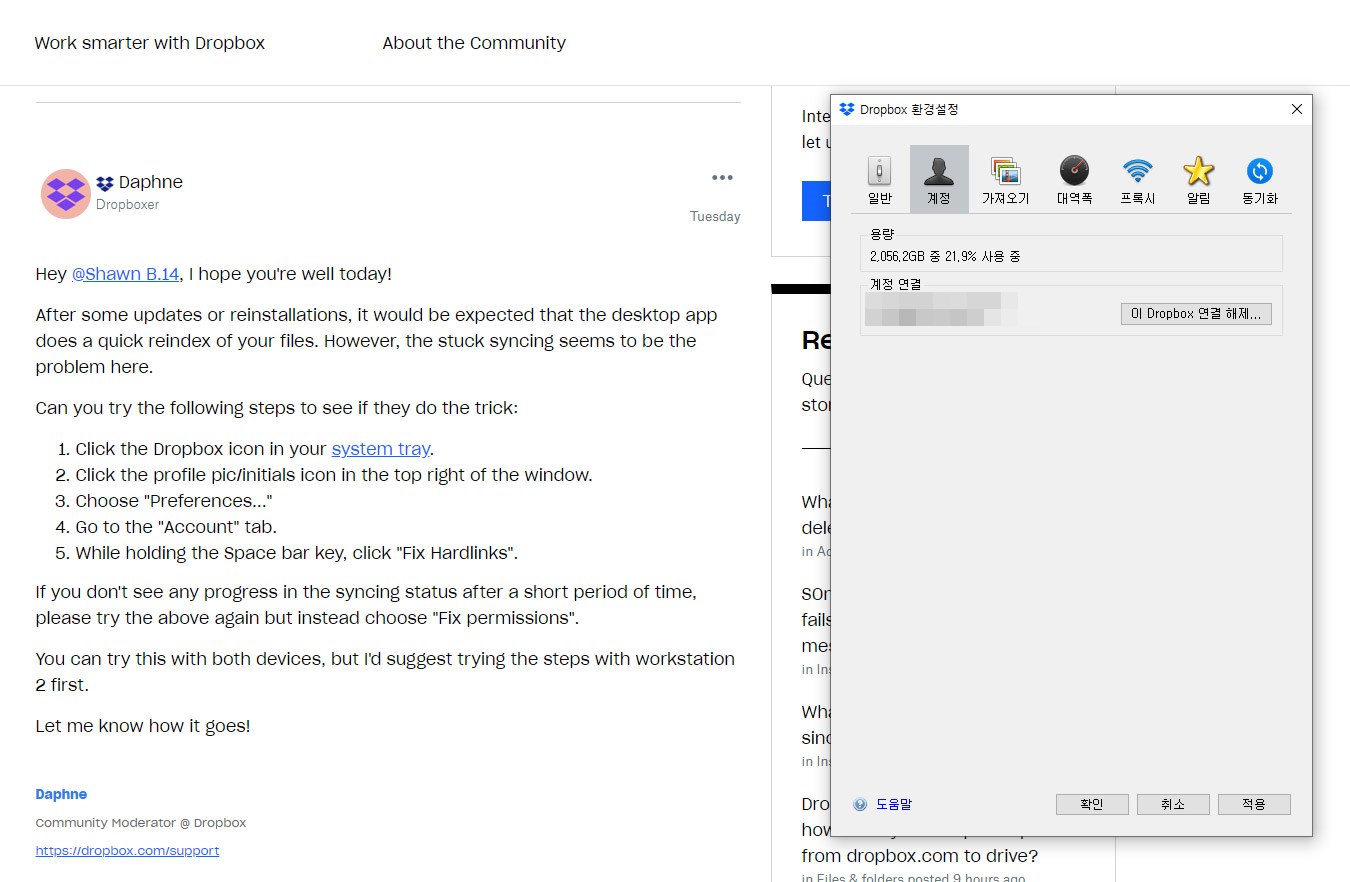The width and height of the screenshot is (1350, 882).
Task: Click the 'Let me know how it goes!' line
Action: coord(143,726)
